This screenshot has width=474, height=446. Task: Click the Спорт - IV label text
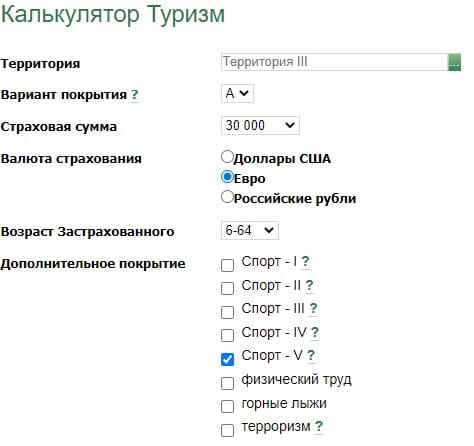pos(274,333)
